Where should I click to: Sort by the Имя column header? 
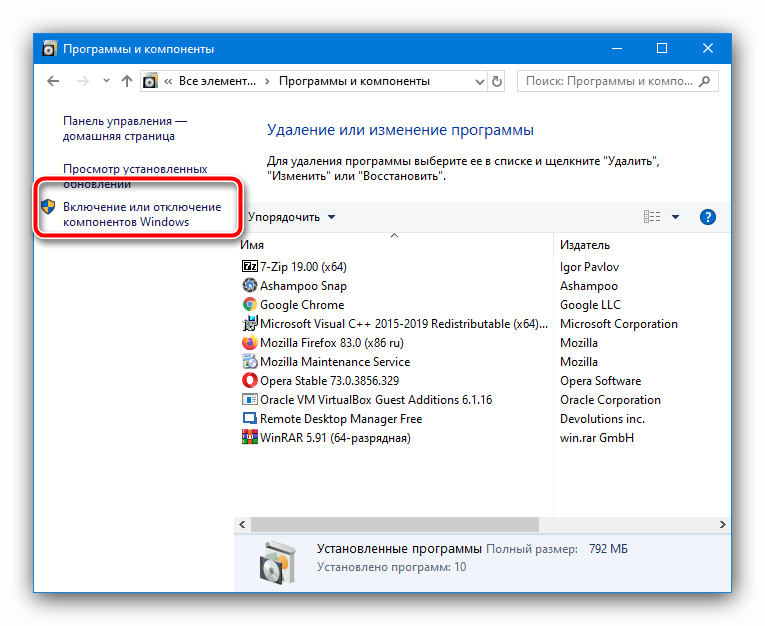252,245
